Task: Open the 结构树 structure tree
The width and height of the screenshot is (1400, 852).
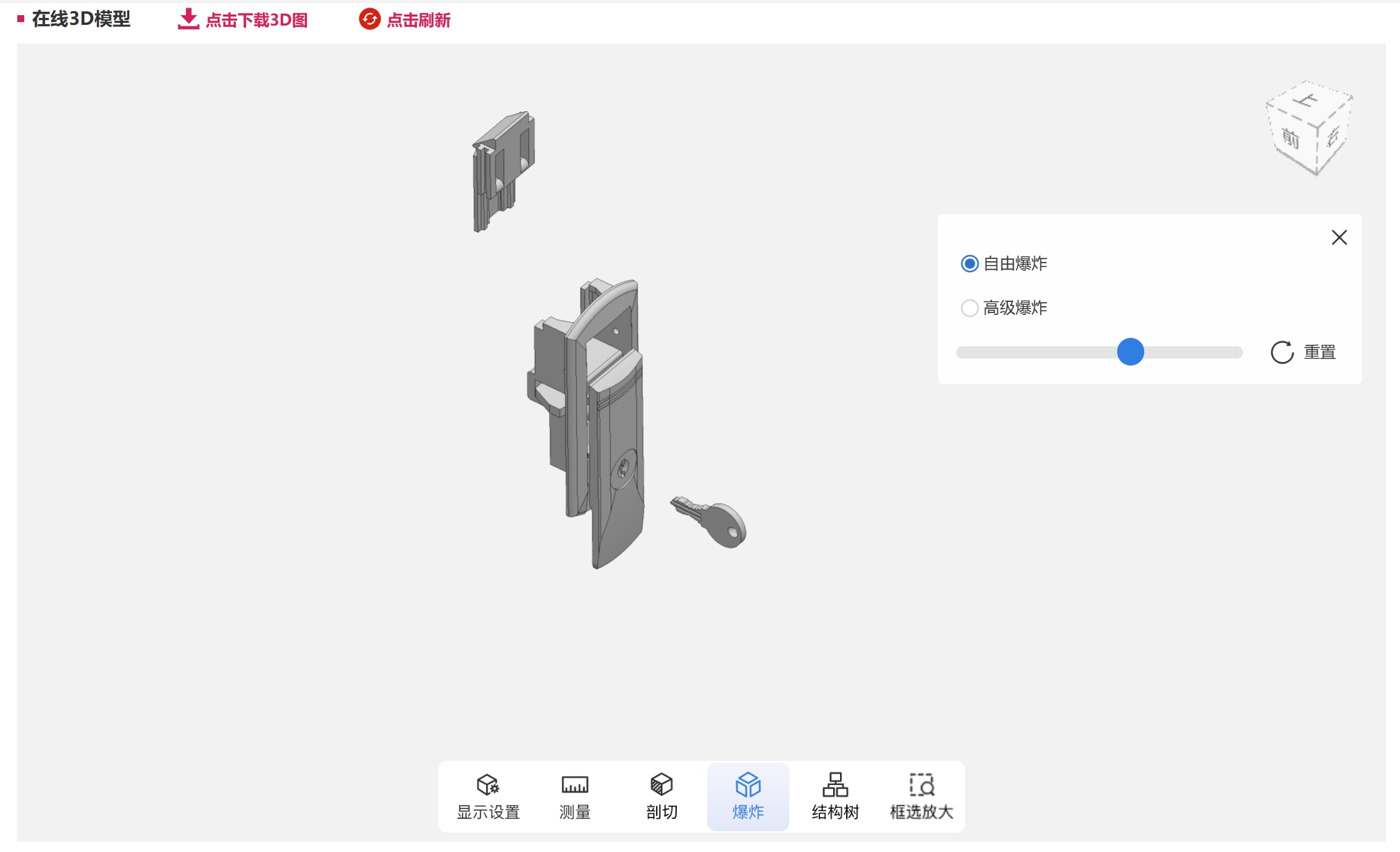Action: click(835, 797)
